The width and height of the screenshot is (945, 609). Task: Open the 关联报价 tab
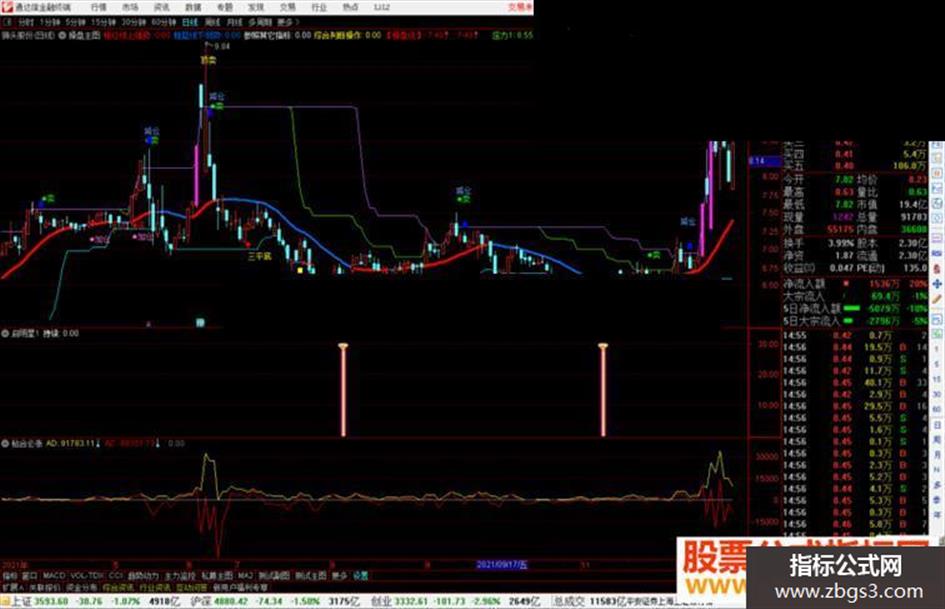coord(45,587)
